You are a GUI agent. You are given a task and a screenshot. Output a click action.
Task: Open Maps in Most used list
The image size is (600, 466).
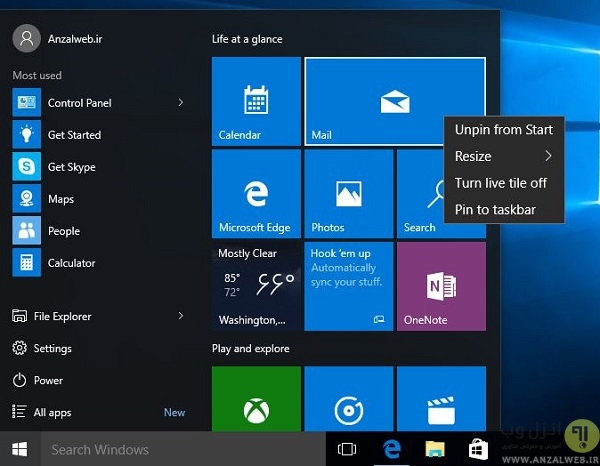(x=61, y=199)
